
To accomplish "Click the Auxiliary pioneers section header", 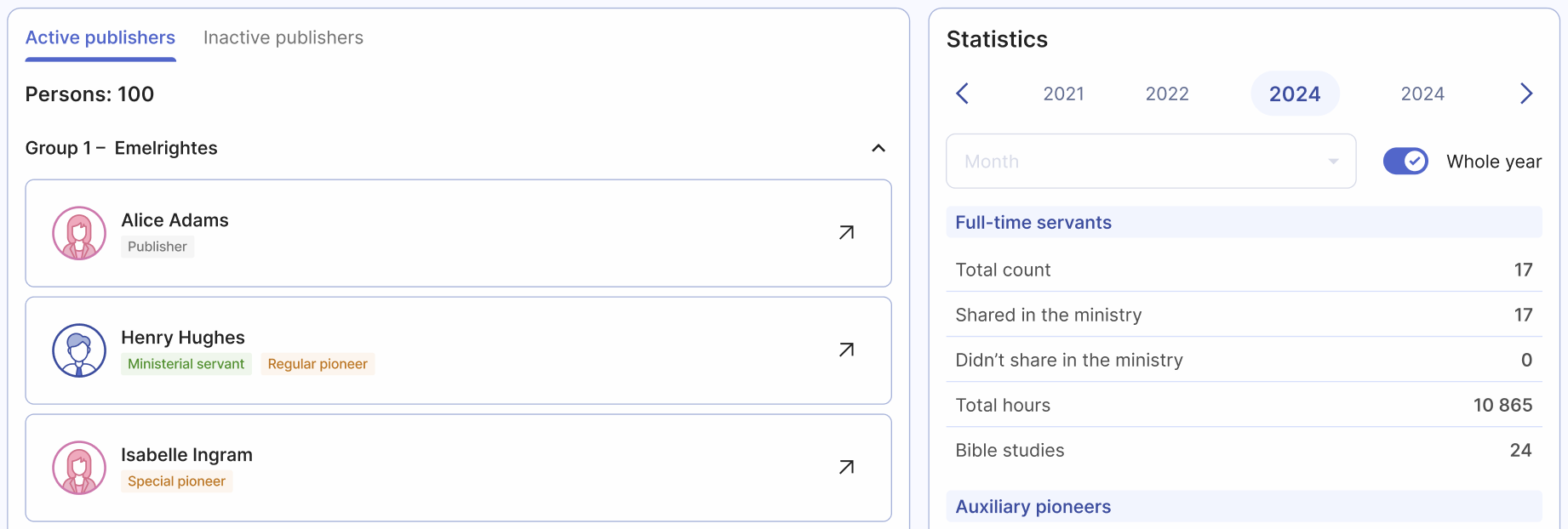I will (x=1245, y=506).
